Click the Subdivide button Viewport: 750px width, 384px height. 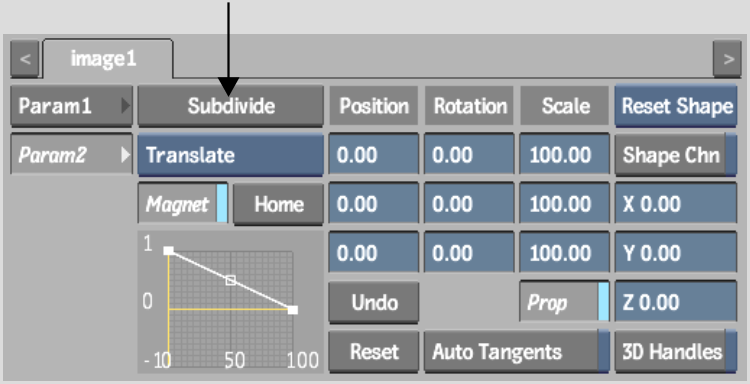click(231, 106)
